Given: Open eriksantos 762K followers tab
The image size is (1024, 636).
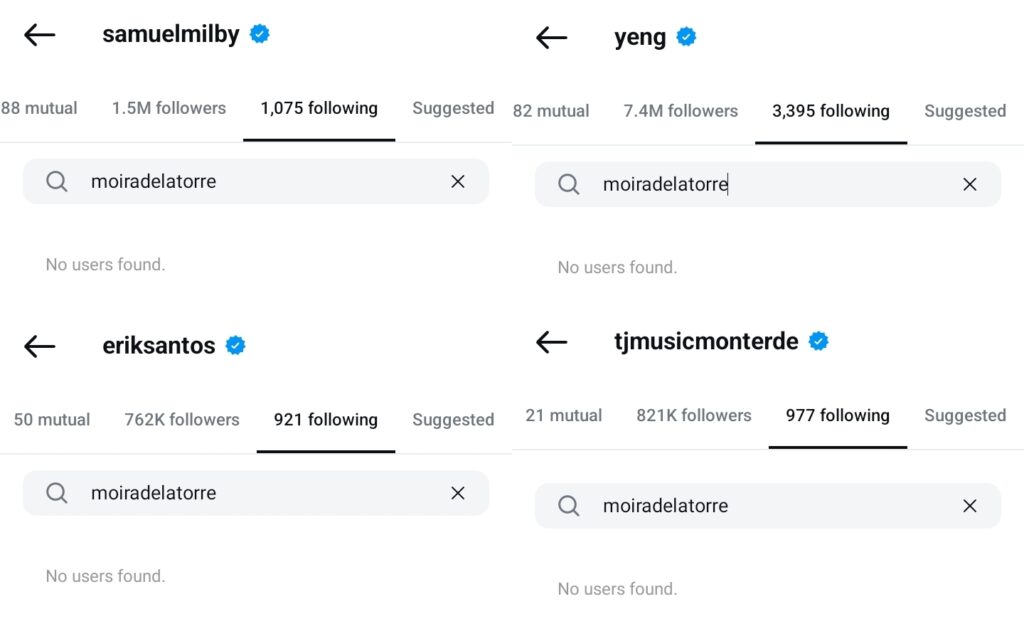Looking at the screenshot, I should click(x=182, y=420).
